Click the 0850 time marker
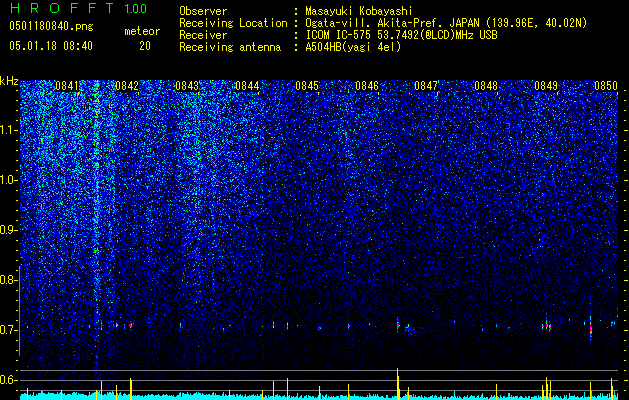 606,86
